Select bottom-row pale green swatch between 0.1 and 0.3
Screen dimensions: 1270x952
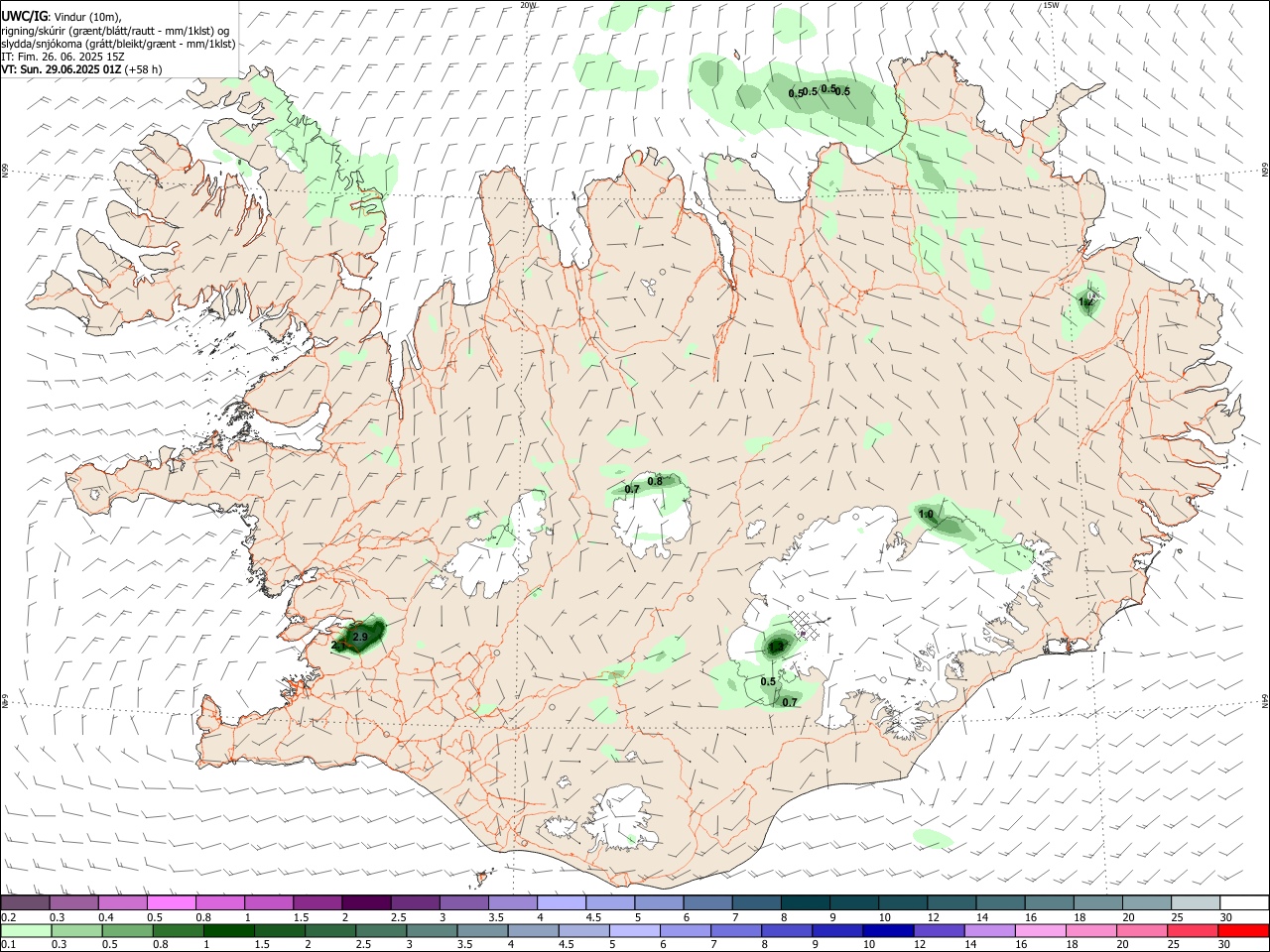point(25,930)
